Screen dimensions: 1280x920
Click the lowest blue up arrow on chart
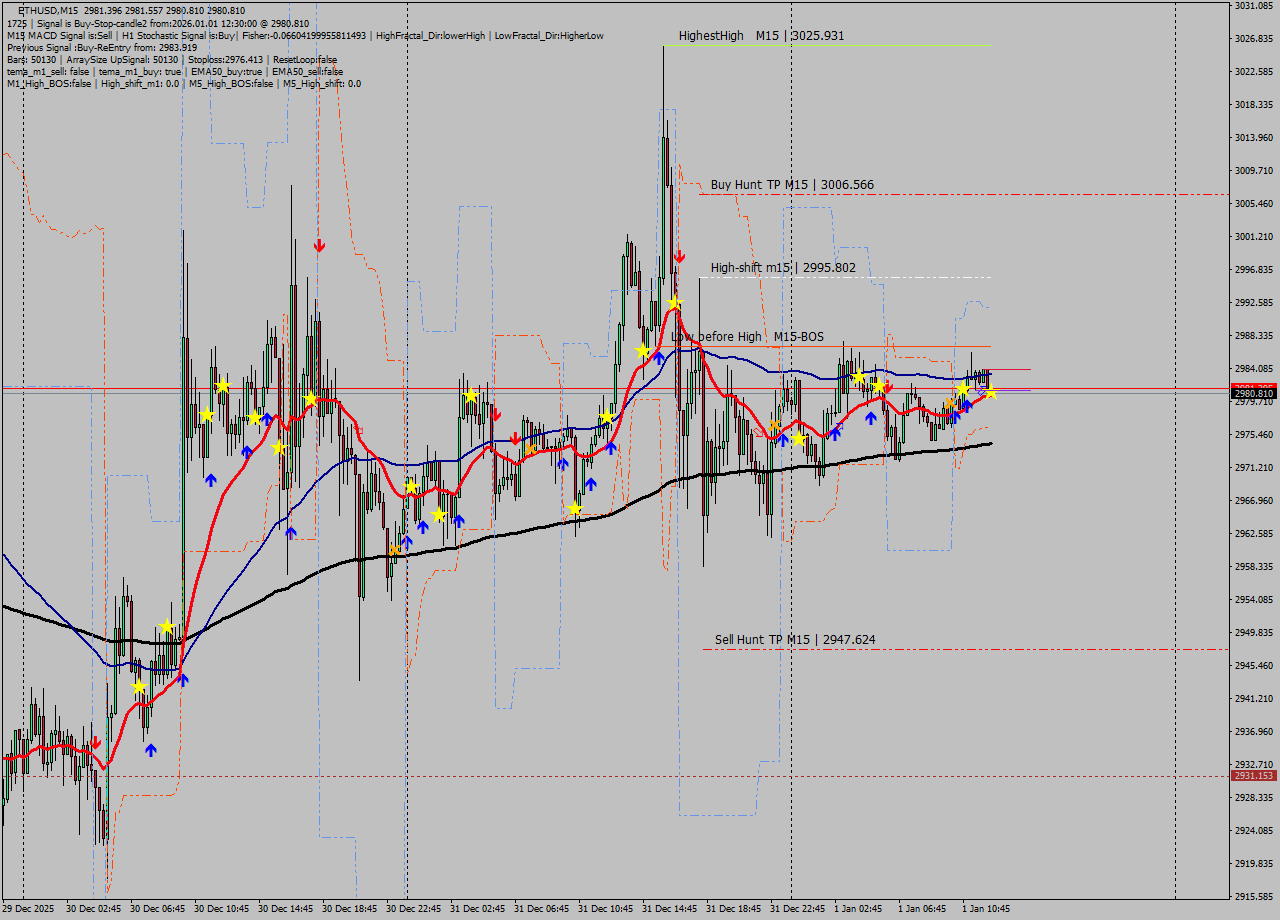(x=150, y=749)
